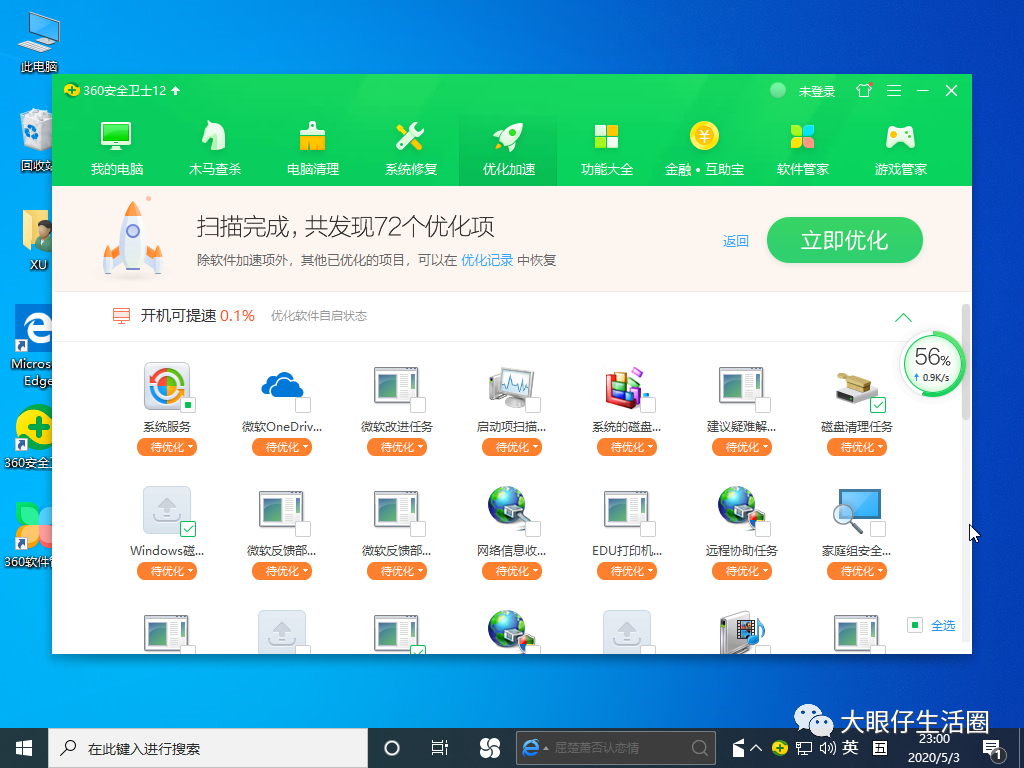Open the main menu hamburger icon
Screen dimensions: 1024x768
(x=894, y=91)
